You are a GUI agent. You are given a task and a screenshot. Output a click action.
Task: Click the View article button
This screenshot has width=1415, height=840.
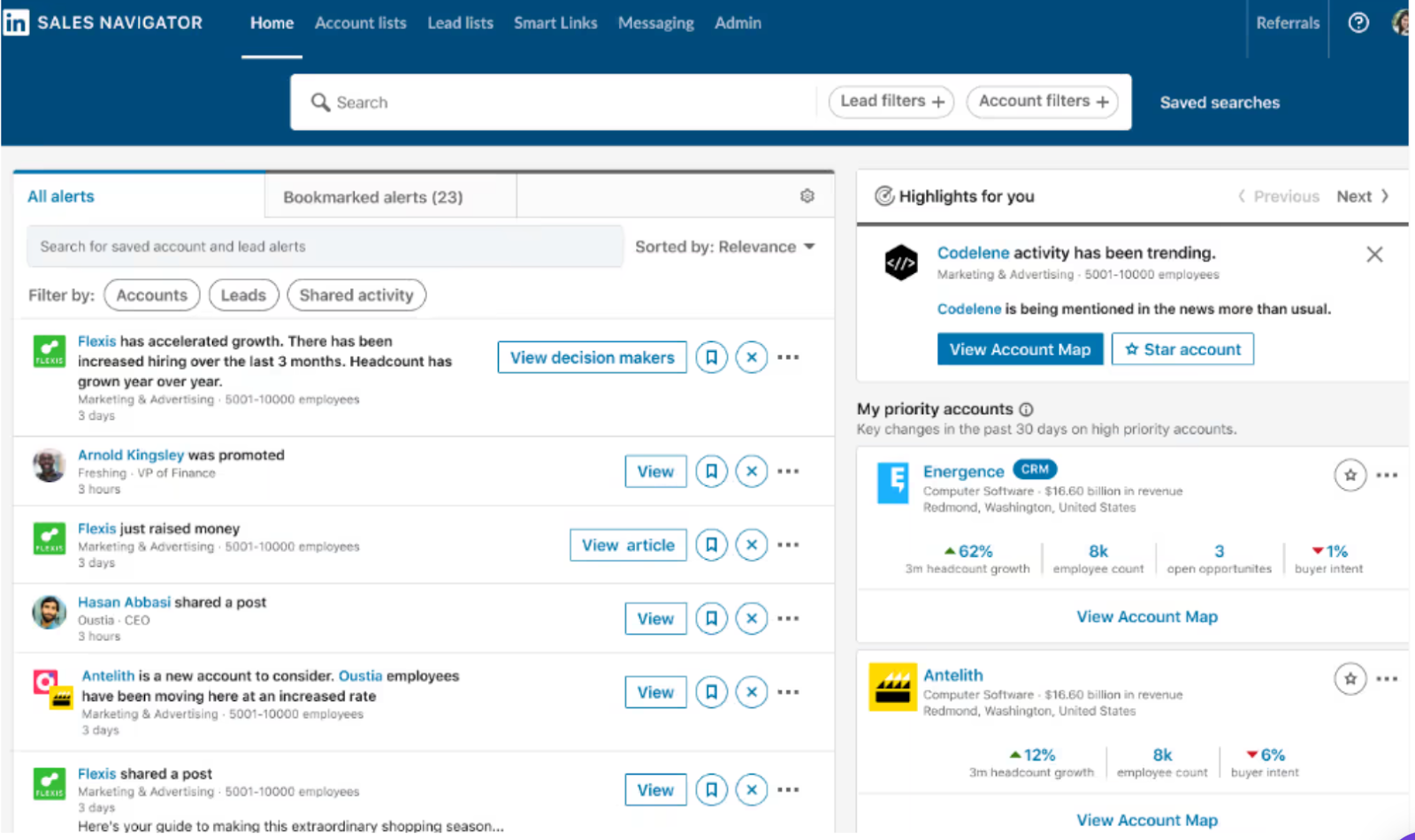point(628,545)
